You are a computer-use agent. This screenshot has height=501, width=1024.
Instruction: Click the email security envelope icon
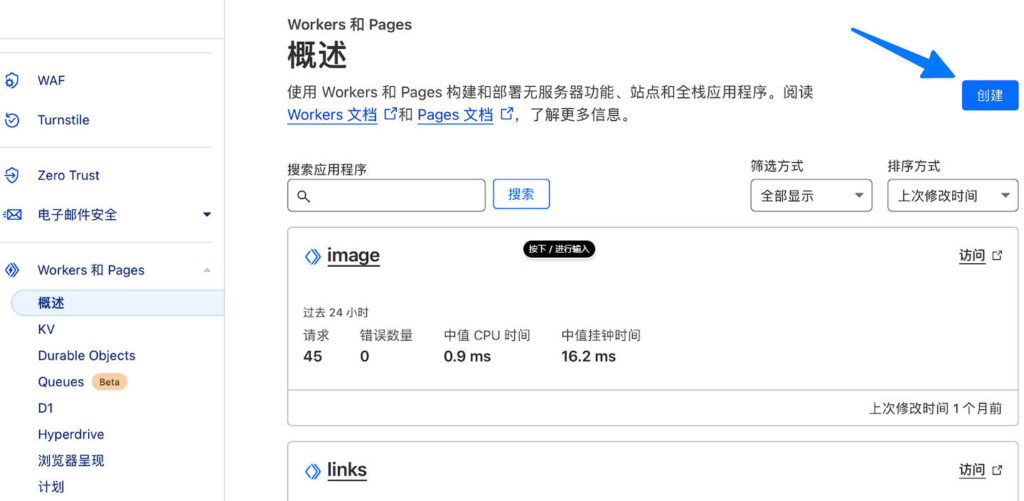[x=12, y=214]
